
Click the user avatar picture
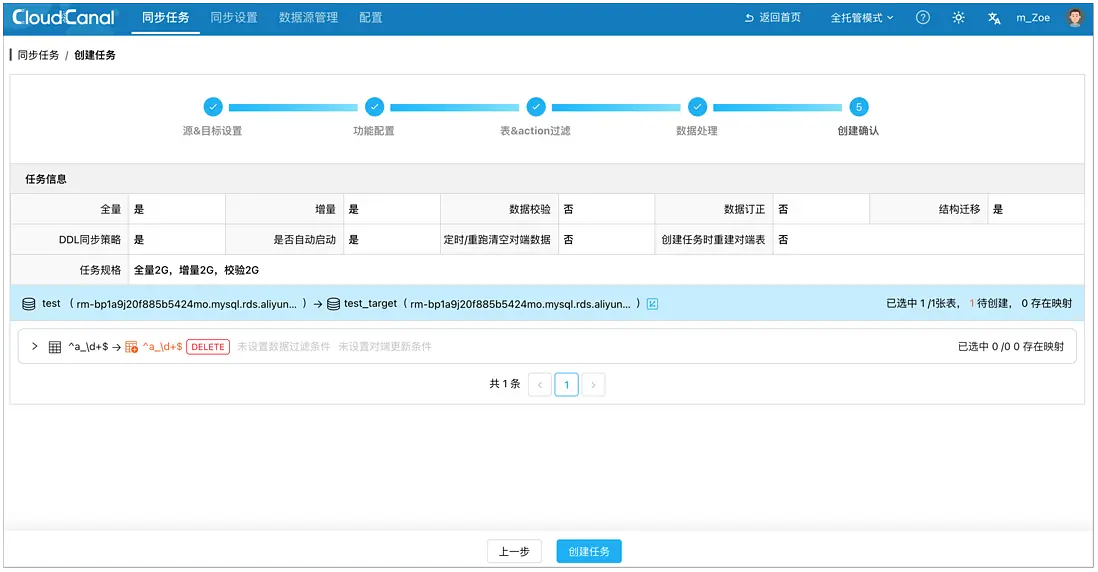click(1074, 18)
